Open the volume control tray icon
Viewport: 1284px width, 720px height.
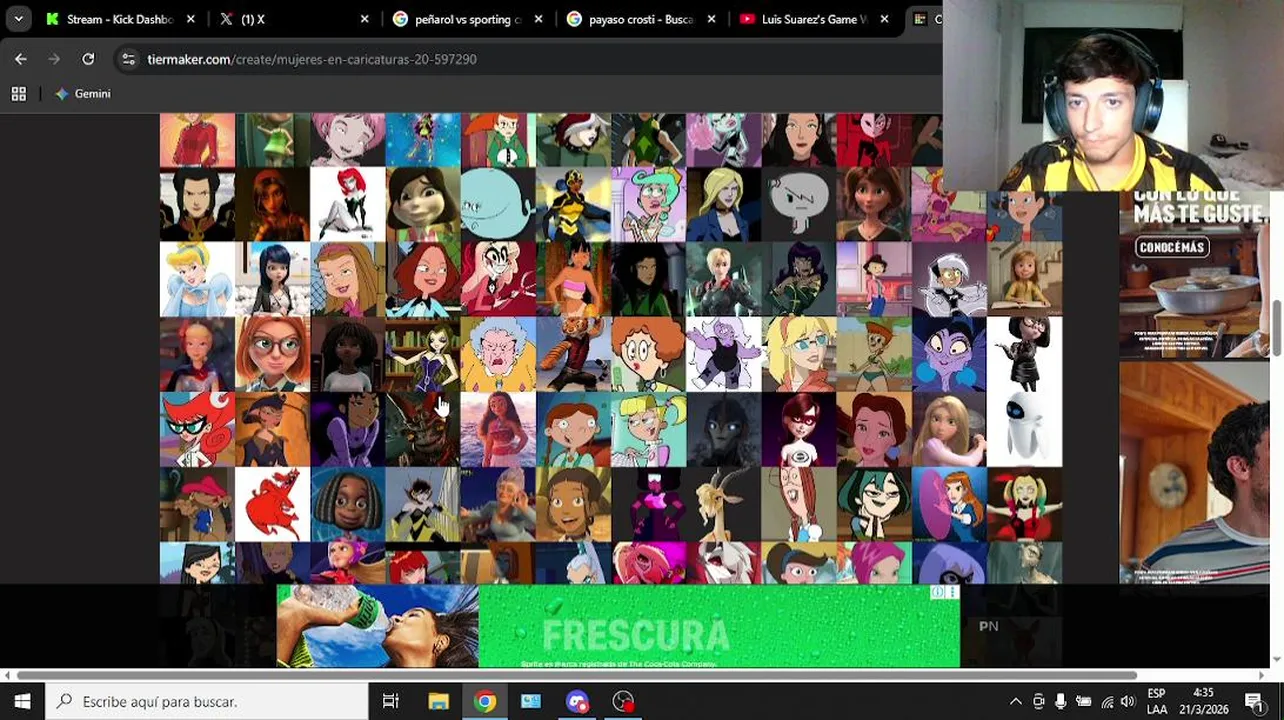(x=1127, y=702)
